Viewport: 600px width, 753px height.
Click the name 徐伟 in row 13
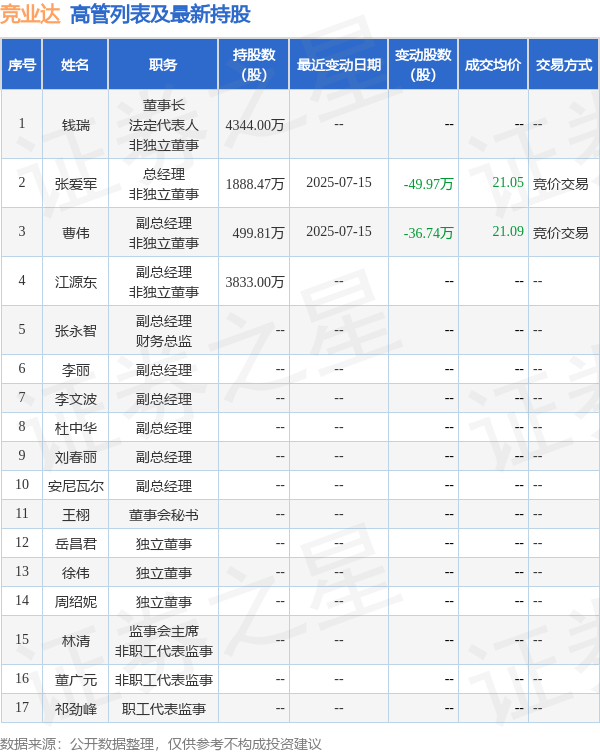click(75, 573)
